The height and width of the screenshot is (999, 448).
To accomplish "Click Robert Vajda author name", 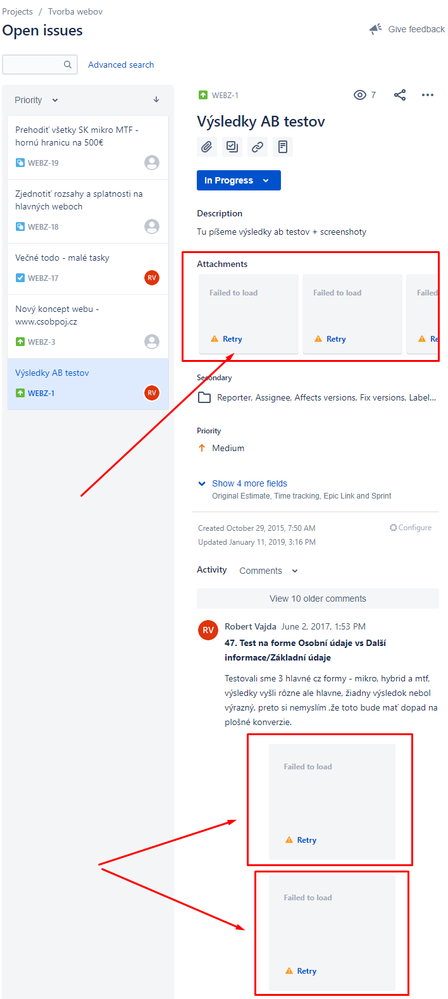I will (250, 626).
